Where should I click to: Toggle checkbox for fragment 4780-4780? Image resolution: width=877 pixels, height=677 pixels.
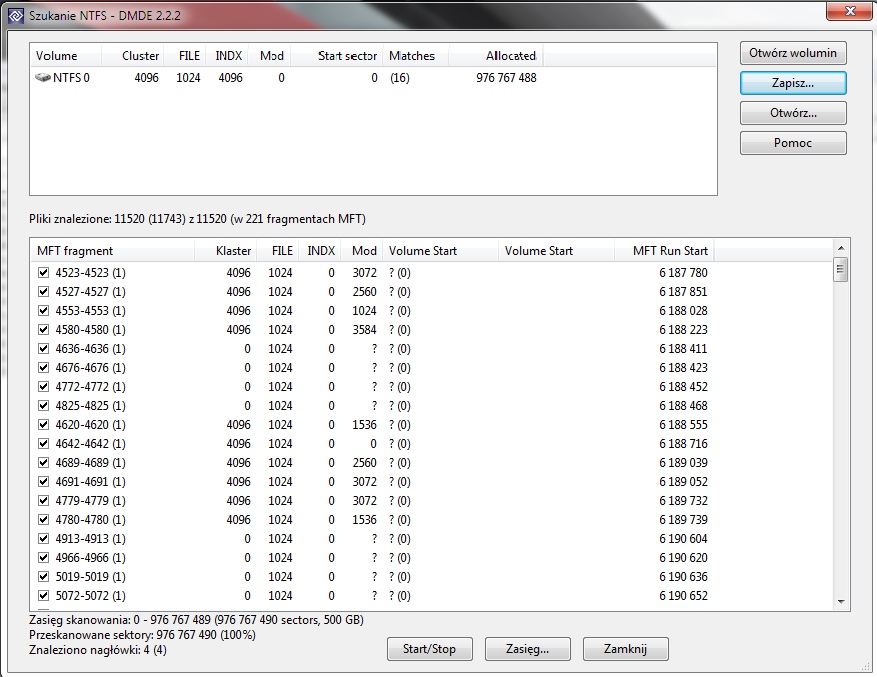coord(43,520)
